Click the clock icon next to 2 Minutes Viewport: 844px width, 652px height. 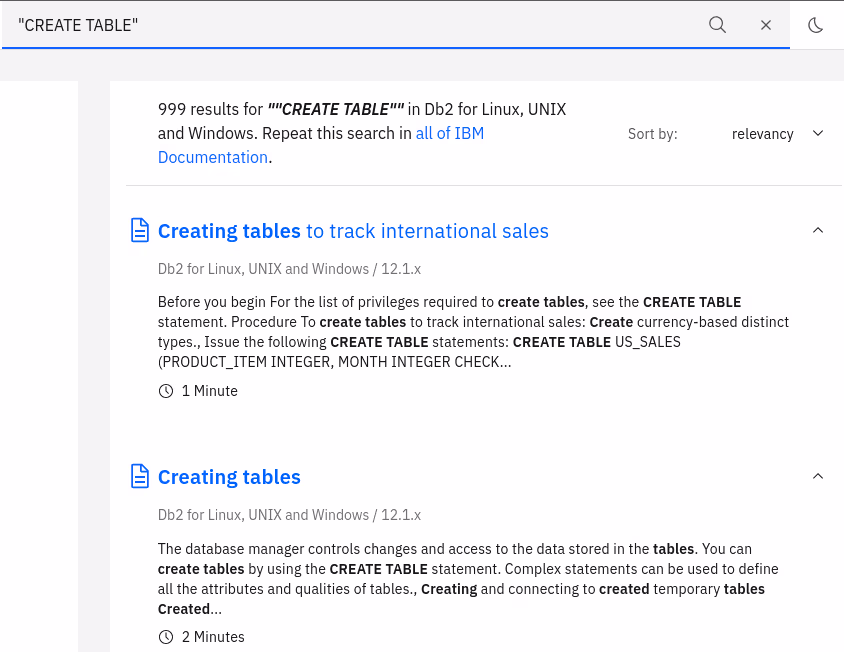pos(166,637)
